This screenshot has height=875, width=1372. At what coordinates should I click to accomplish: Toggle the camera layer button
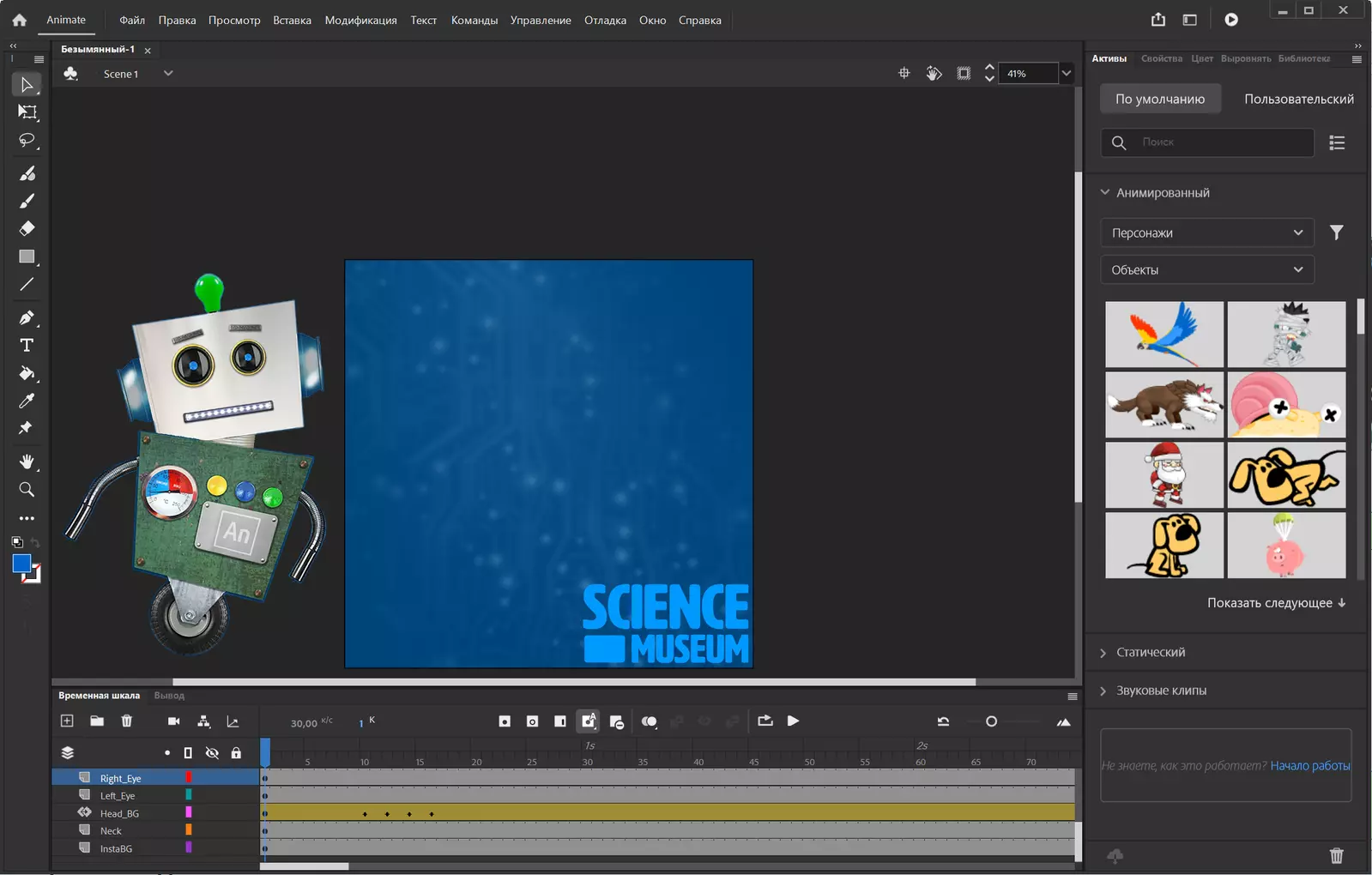[173, 721]
